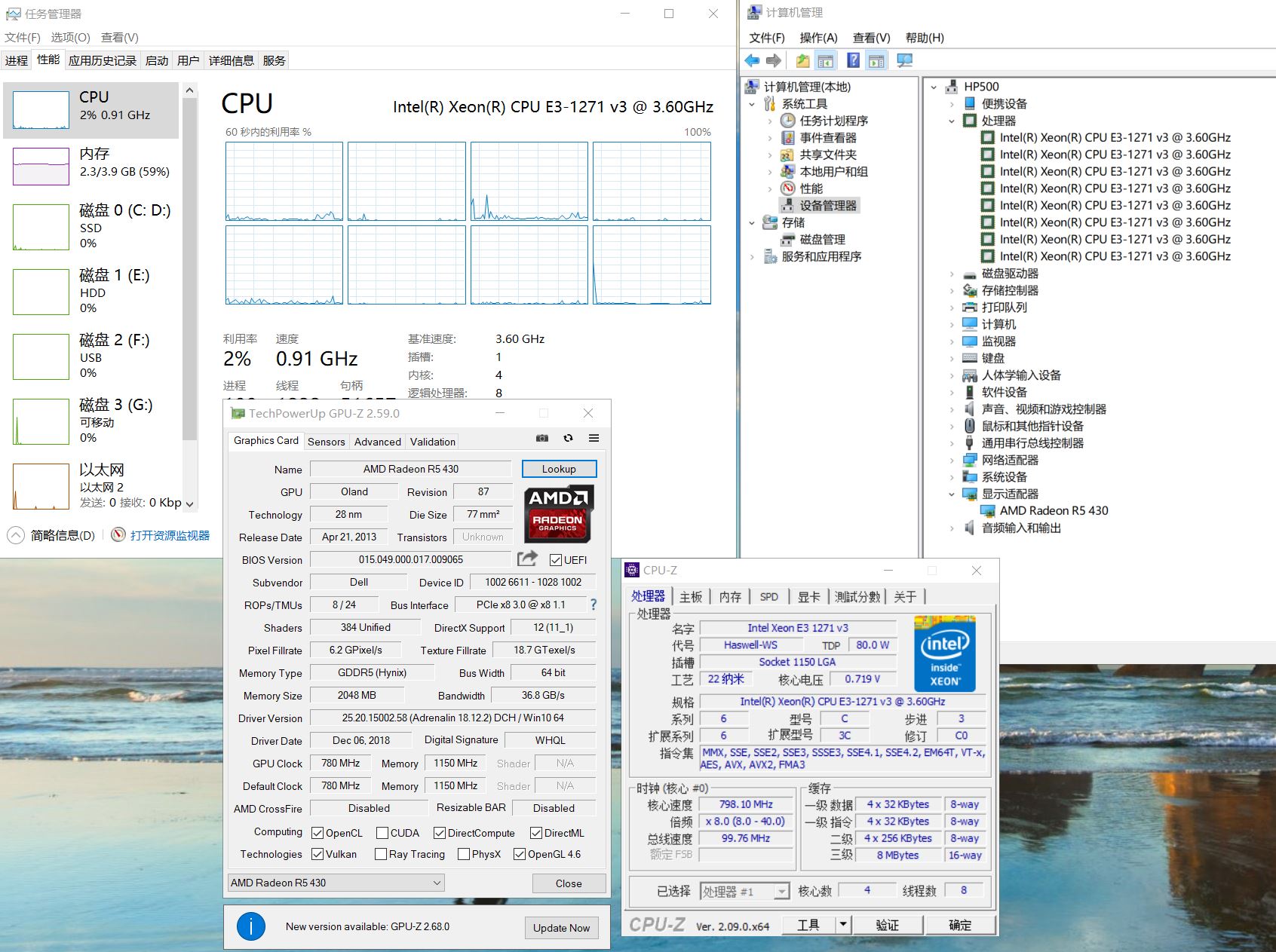Image resolution: width=1276 pixels, height=952 pixels.
Task: Click the AMD Radeon Graphics logo
Action: coord(559,513)
